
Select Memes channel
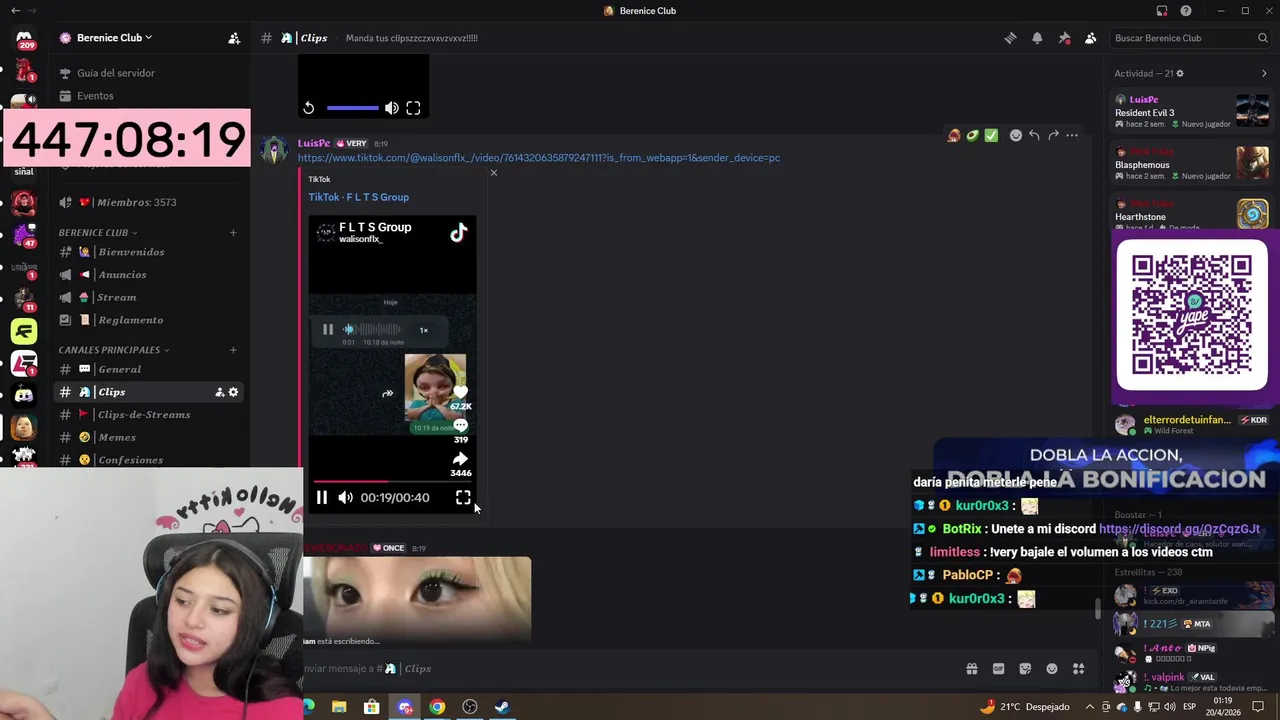(x=148, y=437)
